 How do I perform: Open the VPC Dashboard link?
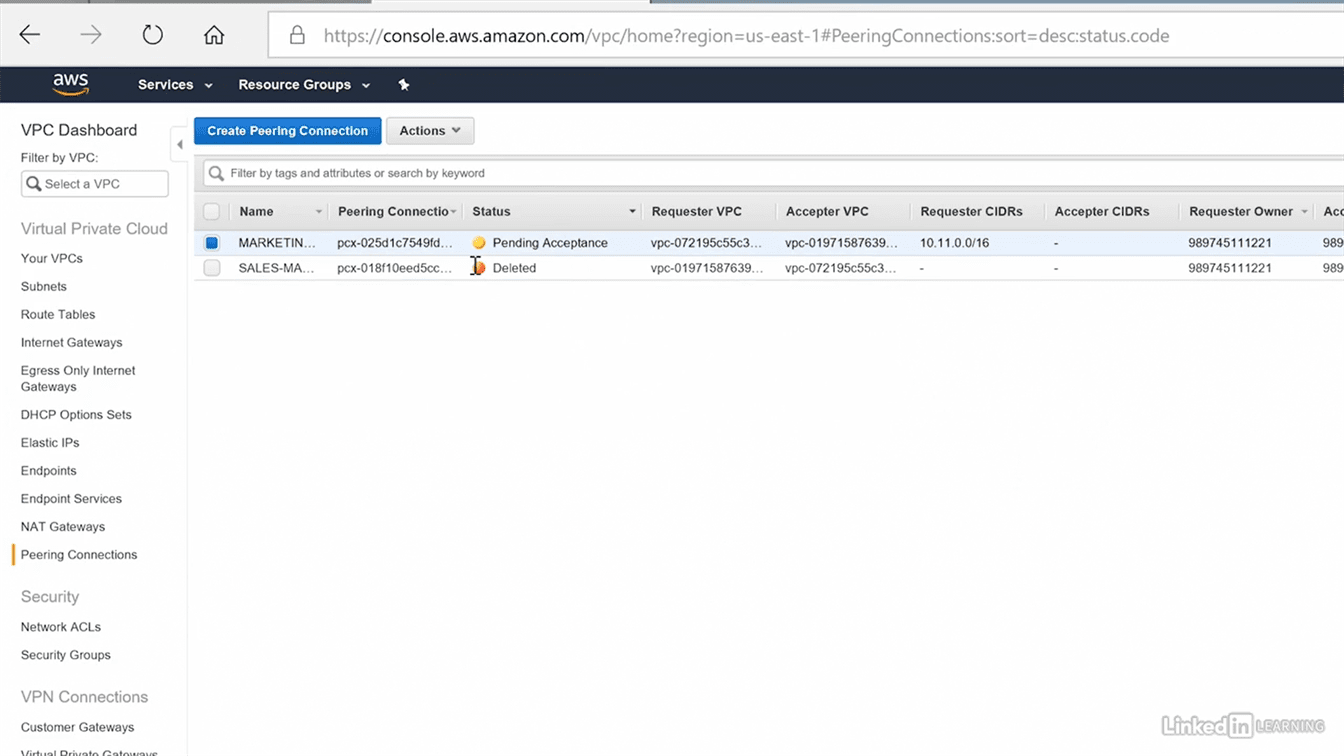(x=79, y=130)
